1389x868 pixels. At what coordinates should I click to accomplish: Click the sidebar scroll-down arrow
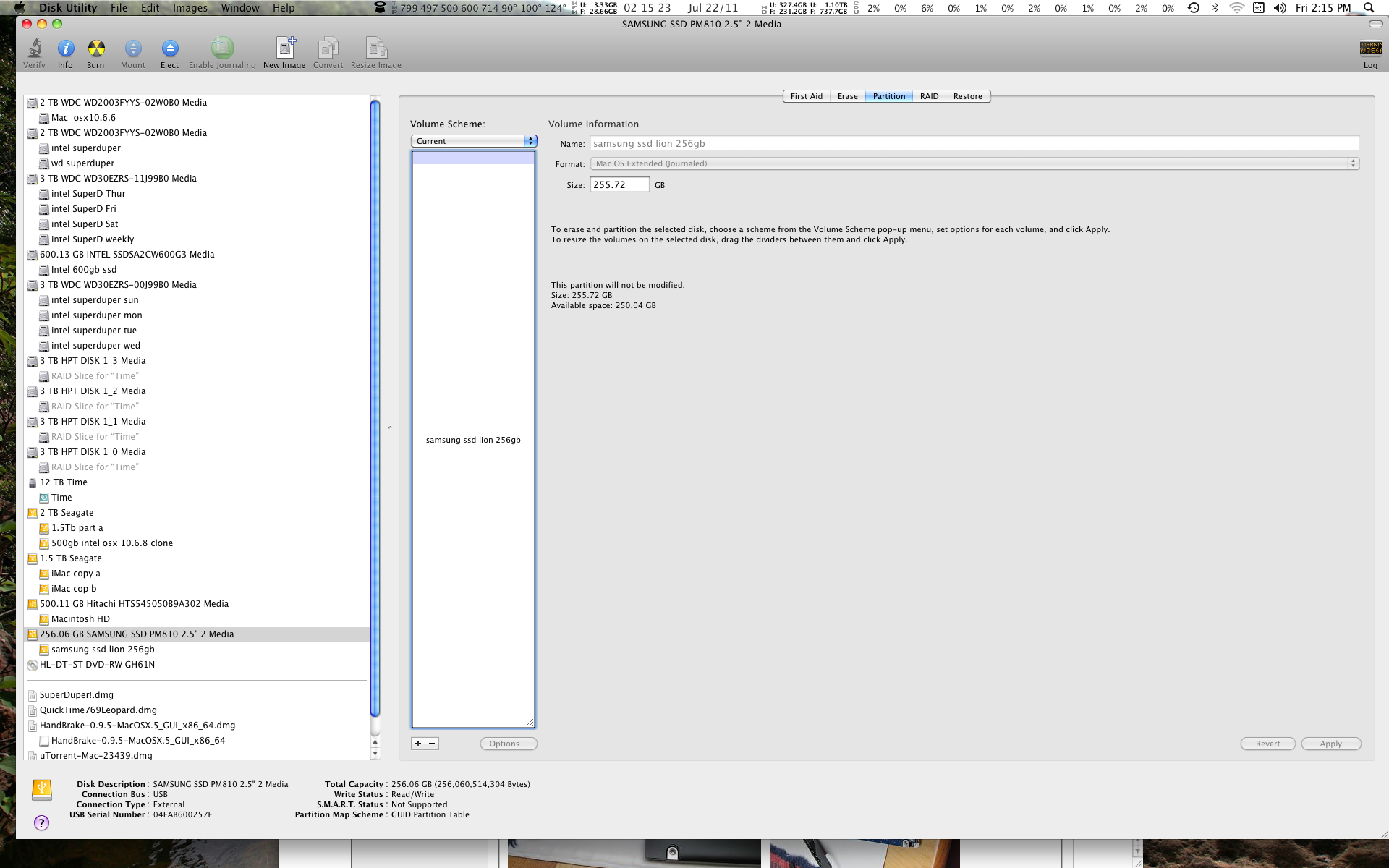(375, 753)
